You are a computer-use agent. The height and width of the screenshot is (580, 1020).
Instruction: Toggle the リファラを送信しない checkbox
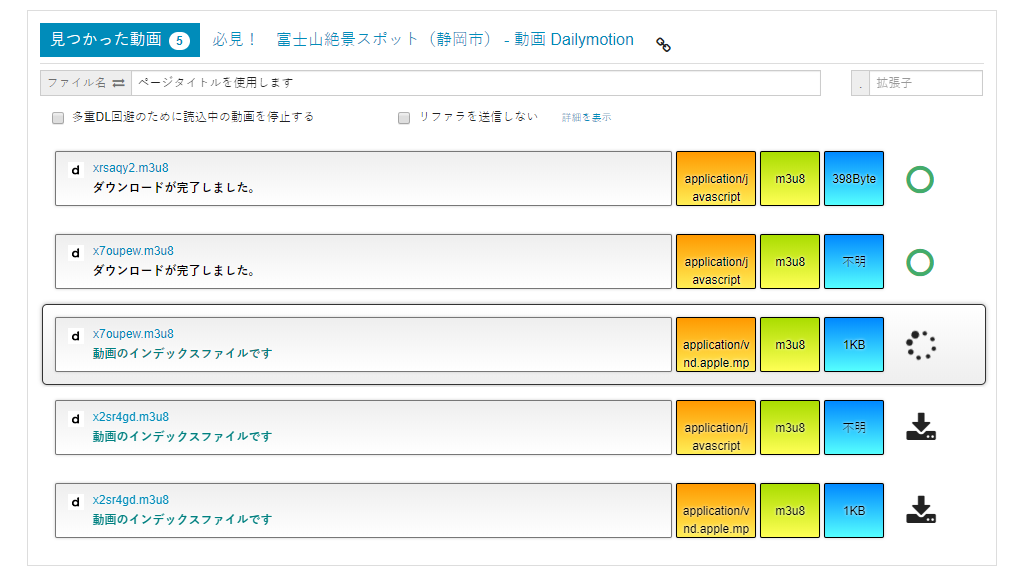point(404,118)
